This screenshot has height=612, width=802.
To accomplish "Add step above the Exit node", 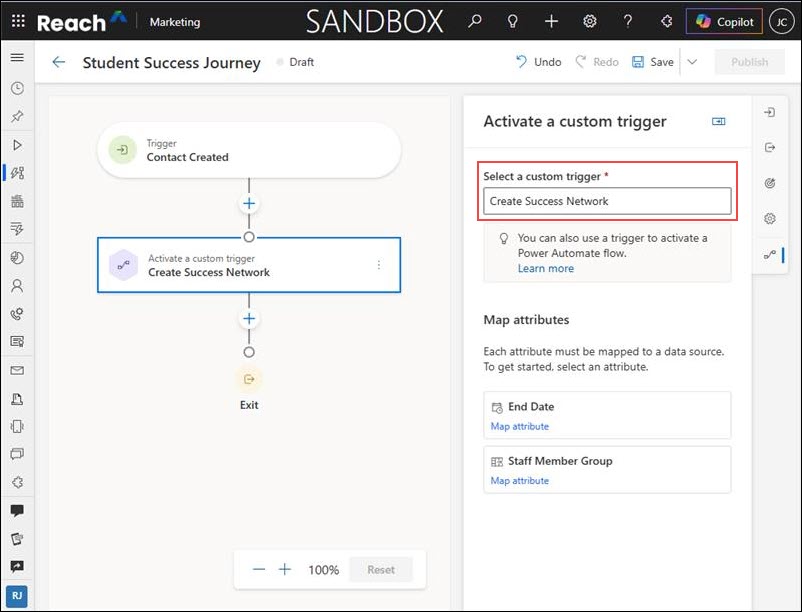I will click(x=249, y=320).
